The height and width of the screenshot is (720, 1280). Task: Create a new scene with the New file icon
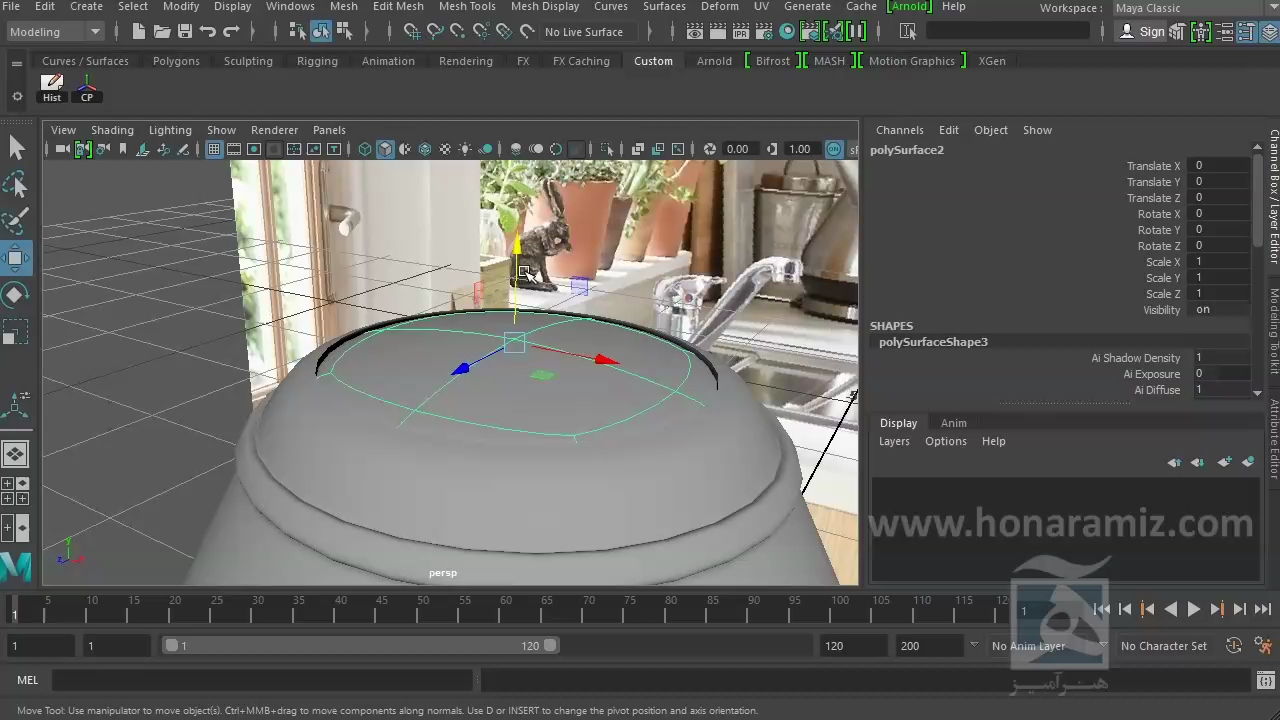coord(139,32)
